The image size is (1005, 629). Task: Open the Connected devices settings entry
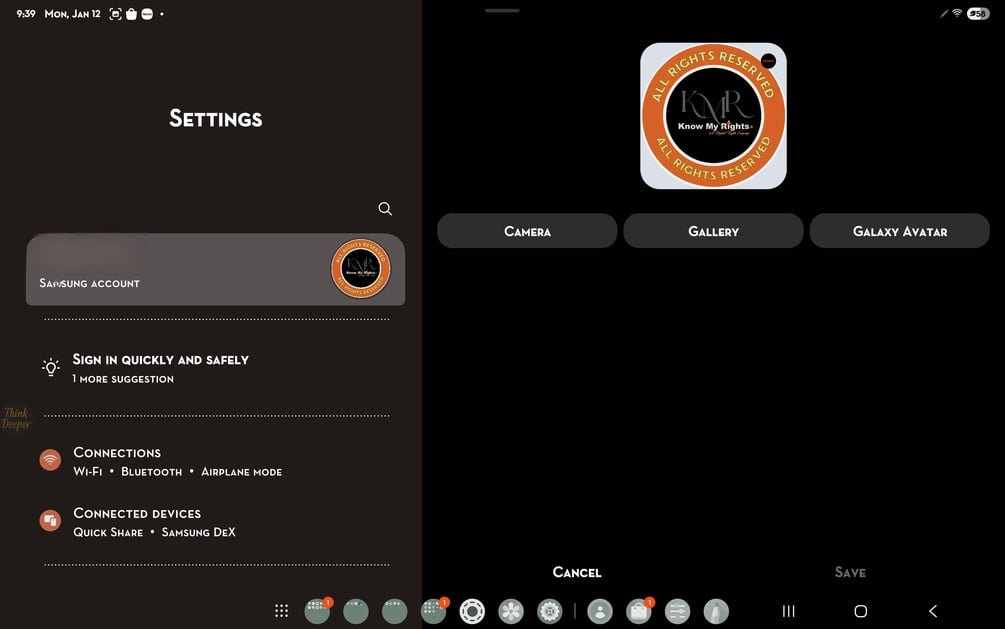tap(215, 522)
